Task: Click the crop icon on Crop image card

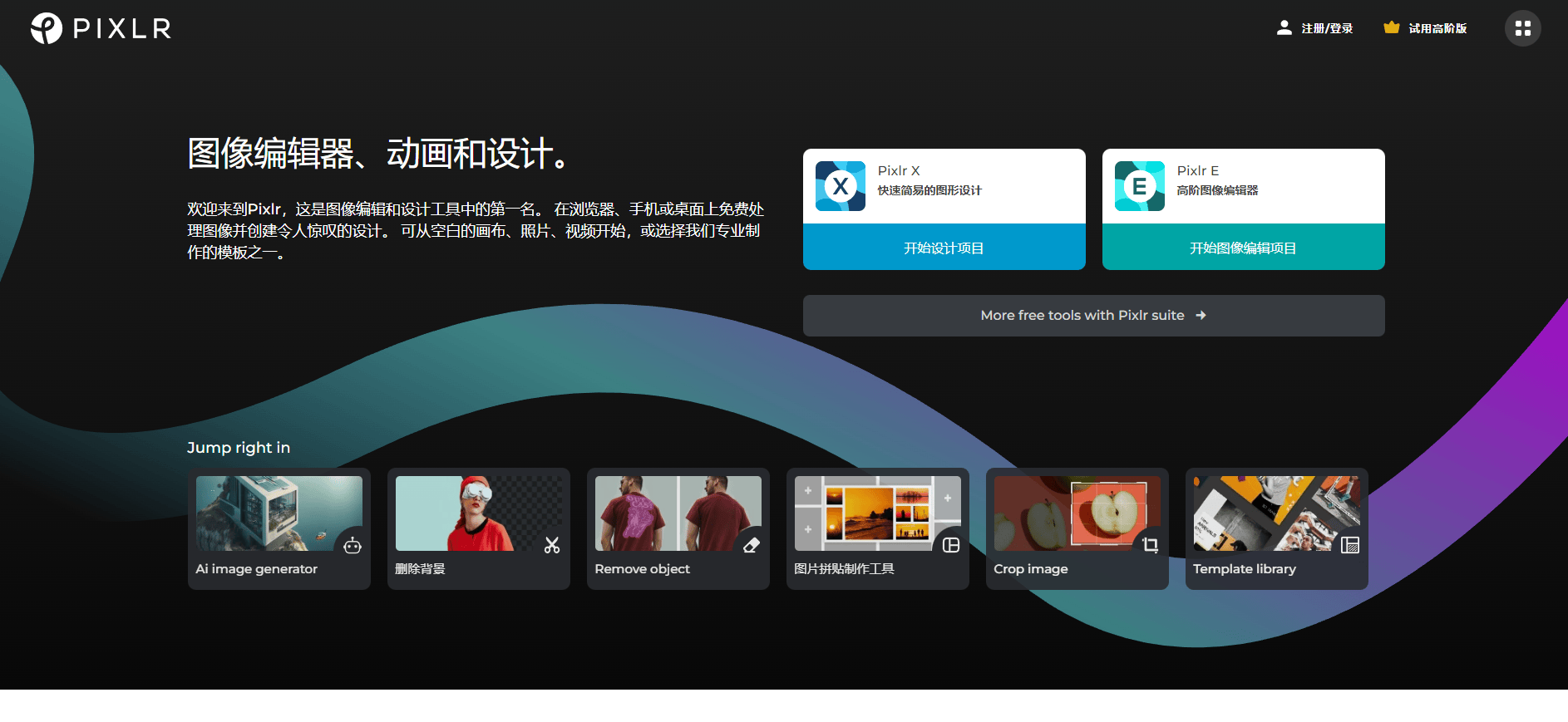Action: [1151, 545]
